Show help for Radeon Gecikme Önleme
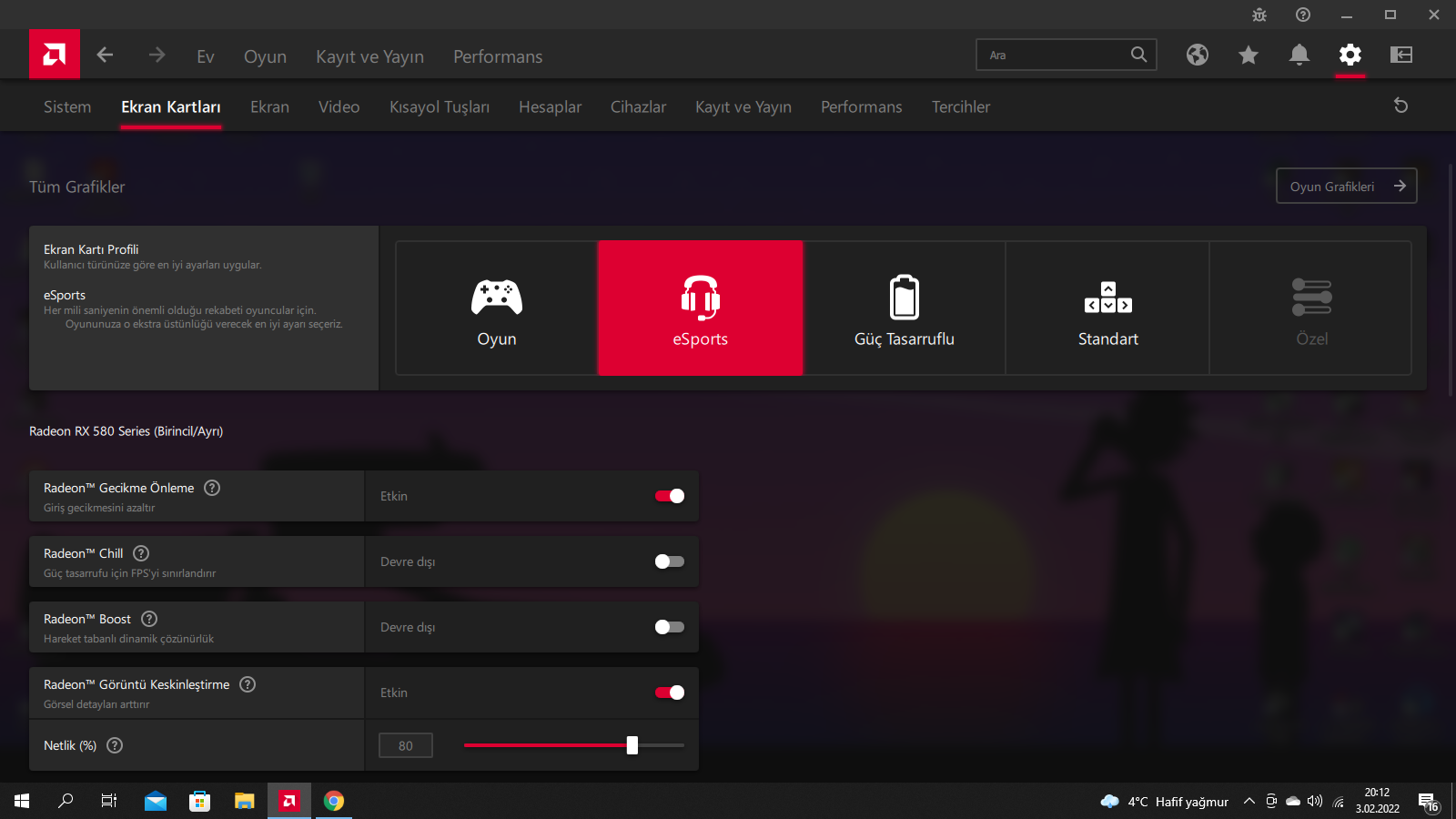 pyautogui.click(x=212, y=488)
